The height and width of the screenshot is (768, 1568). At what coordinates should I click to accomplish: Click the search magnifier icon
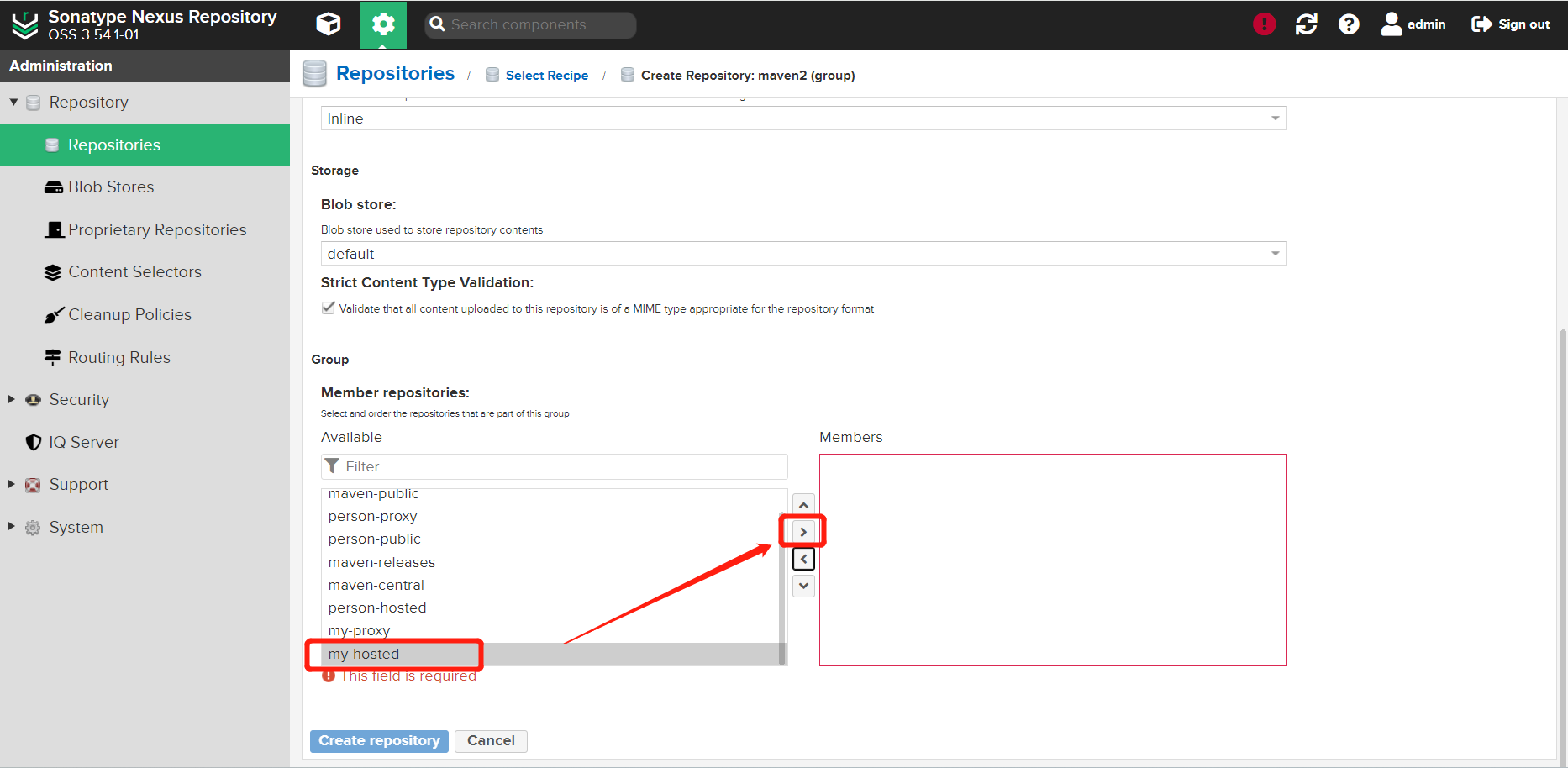437,24
